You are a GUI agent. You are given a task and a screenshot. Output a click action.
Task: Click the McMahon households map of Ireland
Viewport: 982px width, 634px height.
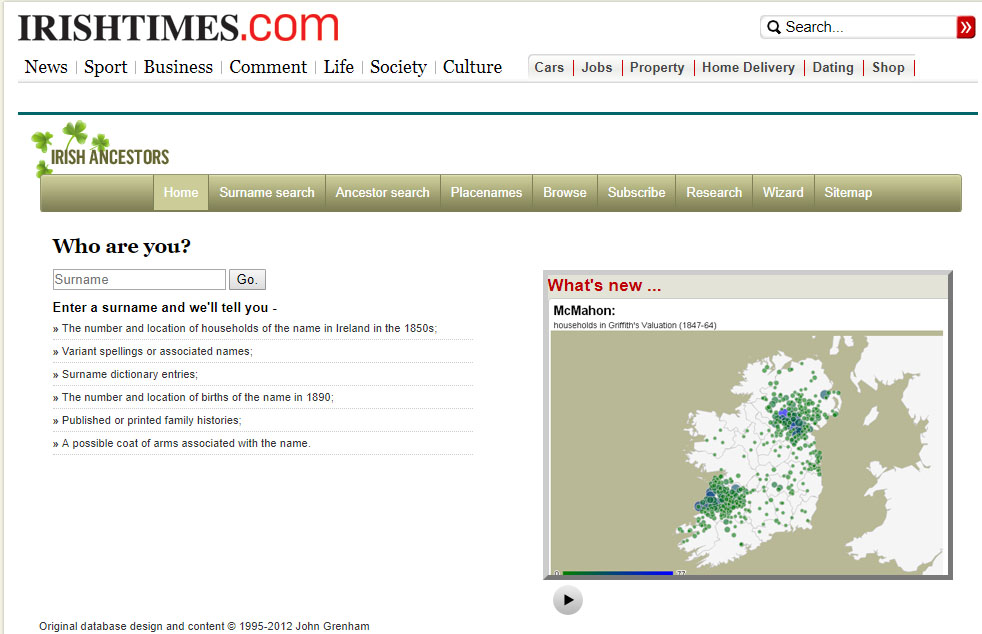(x=747, y=452)
